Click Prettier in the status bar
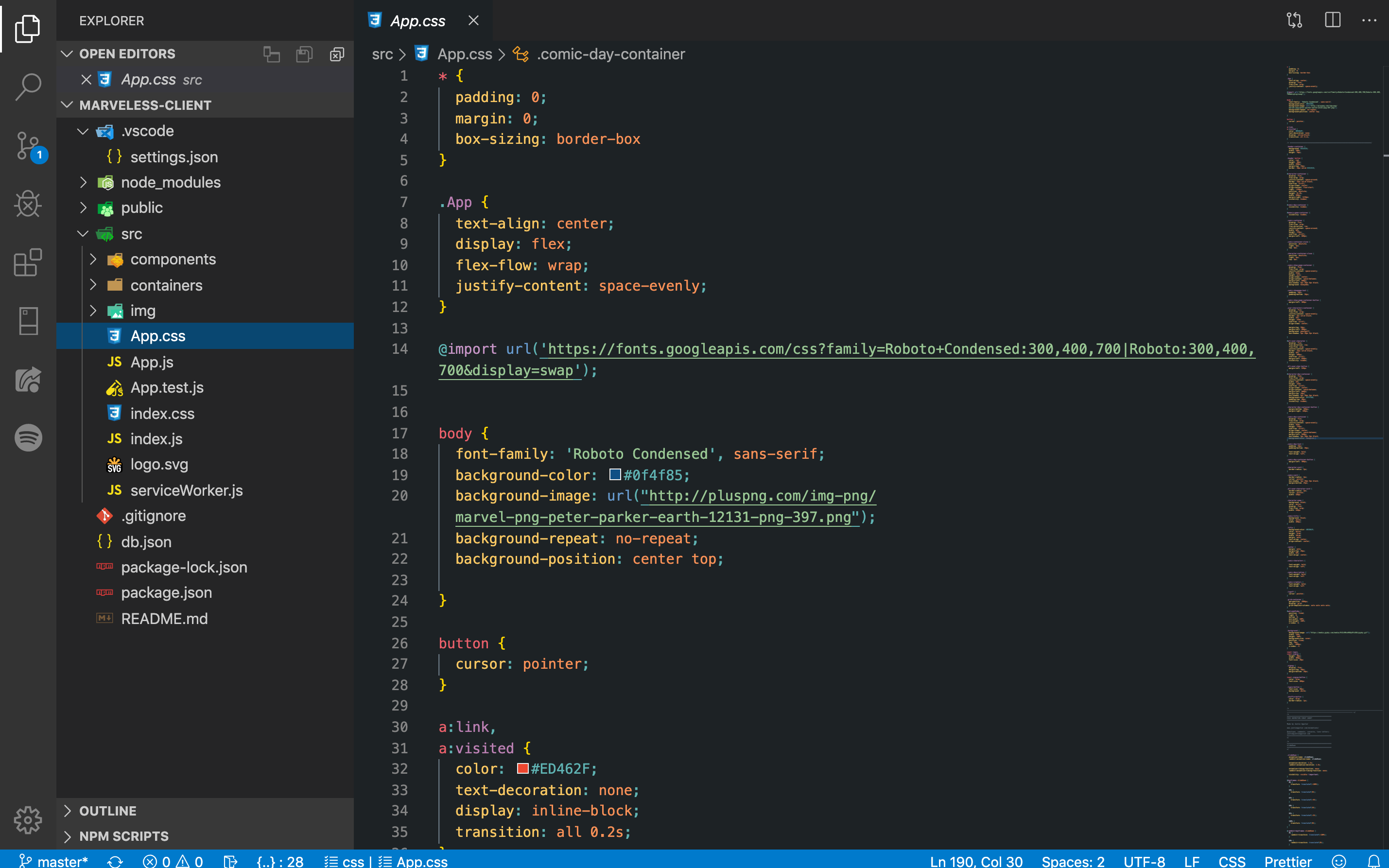 coord(1287,861)
